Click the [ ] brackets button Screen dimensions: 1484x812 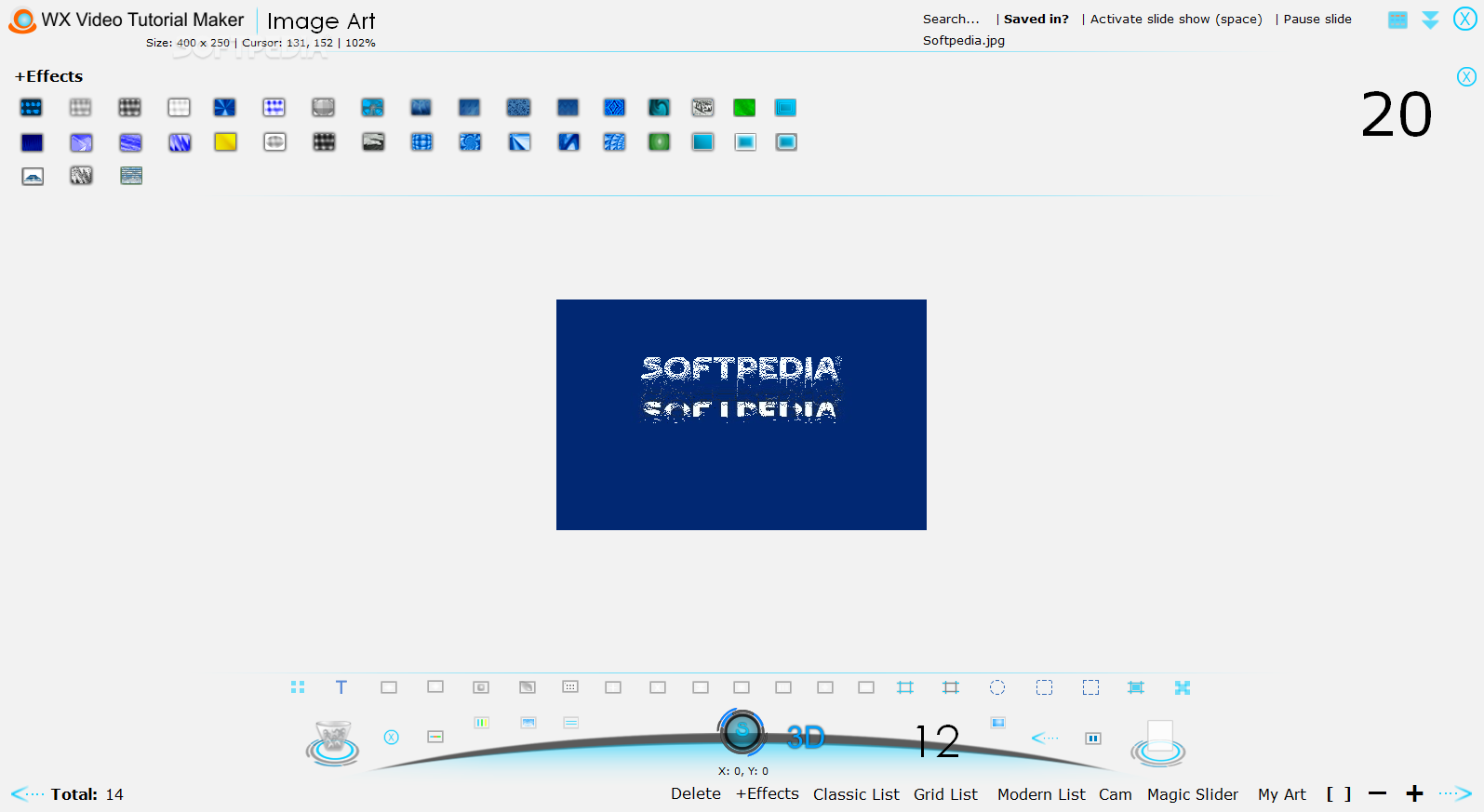coord(1339,793)
